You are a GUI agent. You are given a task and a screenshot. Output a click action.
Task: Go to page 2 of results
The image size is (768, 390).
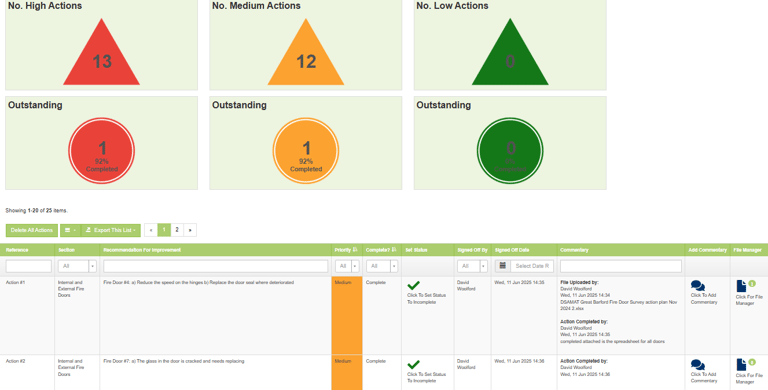tap(177, 230)
